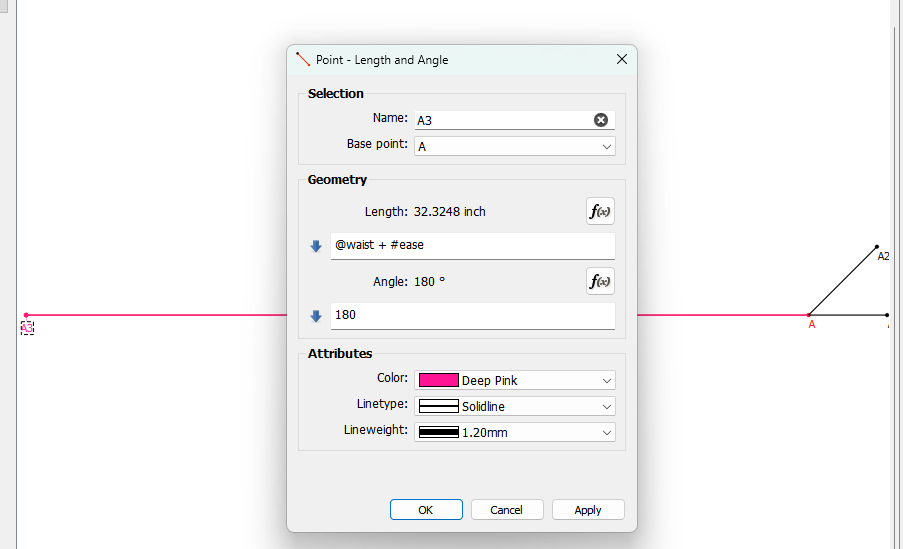Screen dimensions: 903x549
Task: Click the red line icon in the dialog title
Action: click(x=303, y=60)
